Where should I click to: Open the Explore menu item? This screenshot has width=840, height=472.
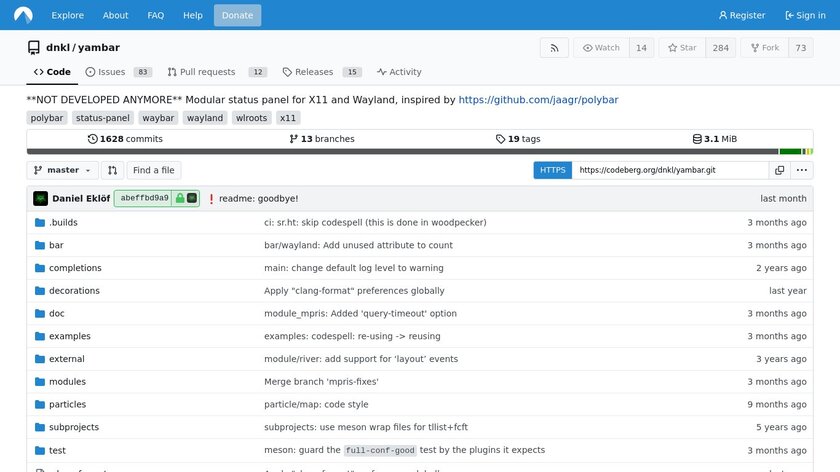tap(68, 15)
